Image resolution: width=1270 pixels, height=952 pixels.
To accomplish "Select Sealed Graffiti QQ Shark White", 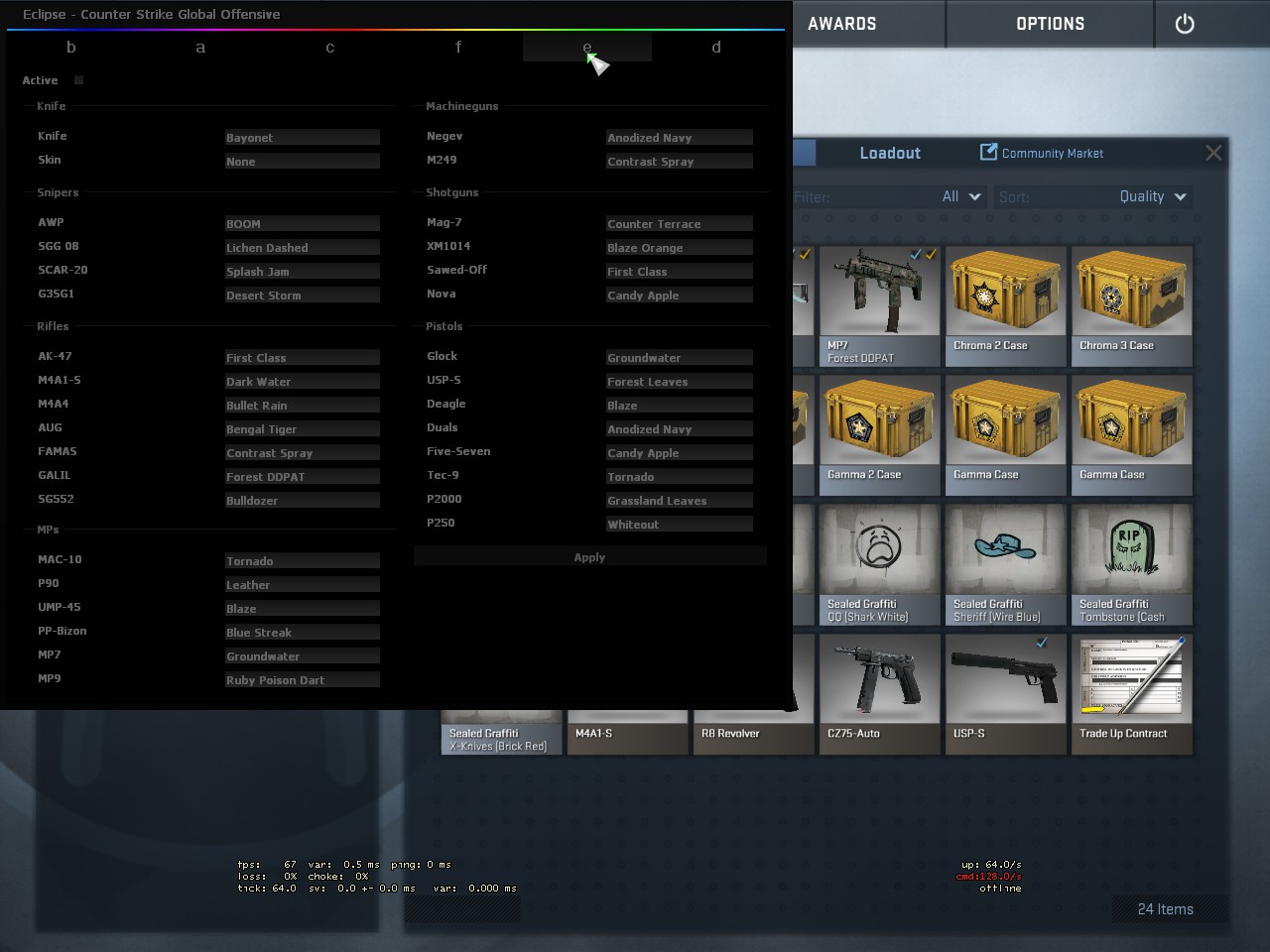I will pos(879,565).
